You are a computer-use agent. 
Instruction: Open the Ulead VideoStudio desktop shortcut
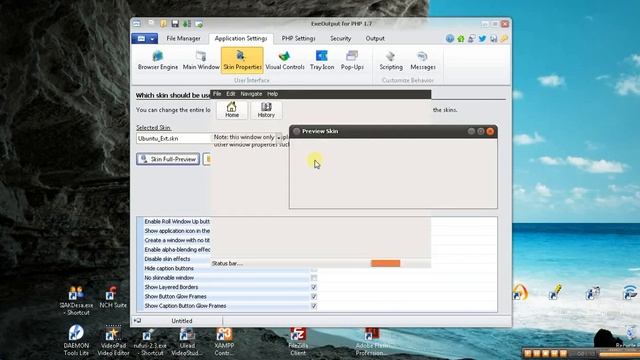[187, 342]
